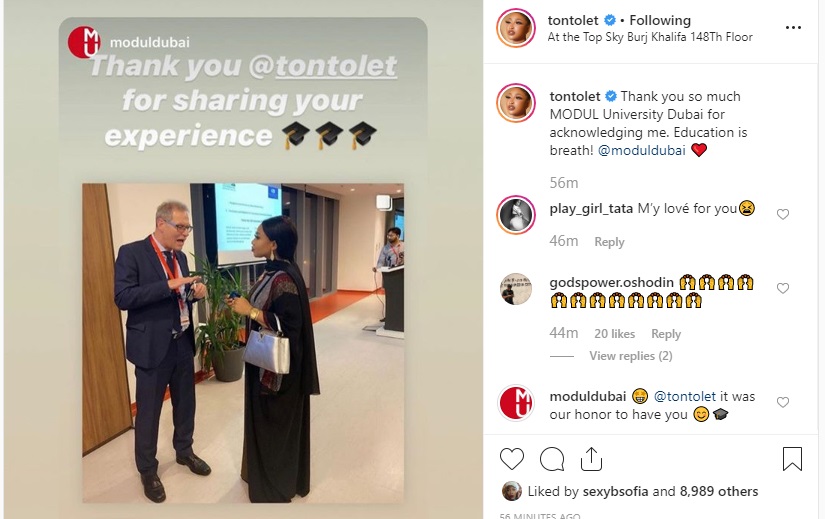Click the Following status button
Screen dimensions: 825x519
tap(660, 21)
